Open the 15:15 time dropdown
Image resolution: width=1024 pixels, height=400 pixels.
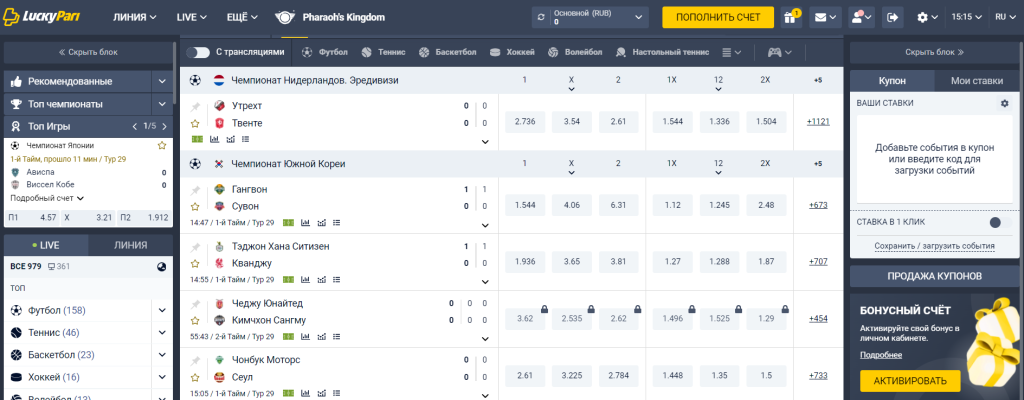(966, 17)
